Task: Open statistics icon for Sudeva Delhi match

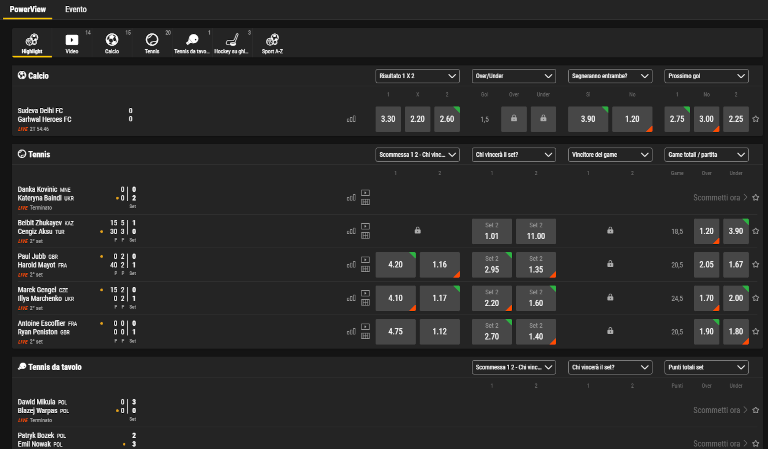Action: (x=351, y=119)
